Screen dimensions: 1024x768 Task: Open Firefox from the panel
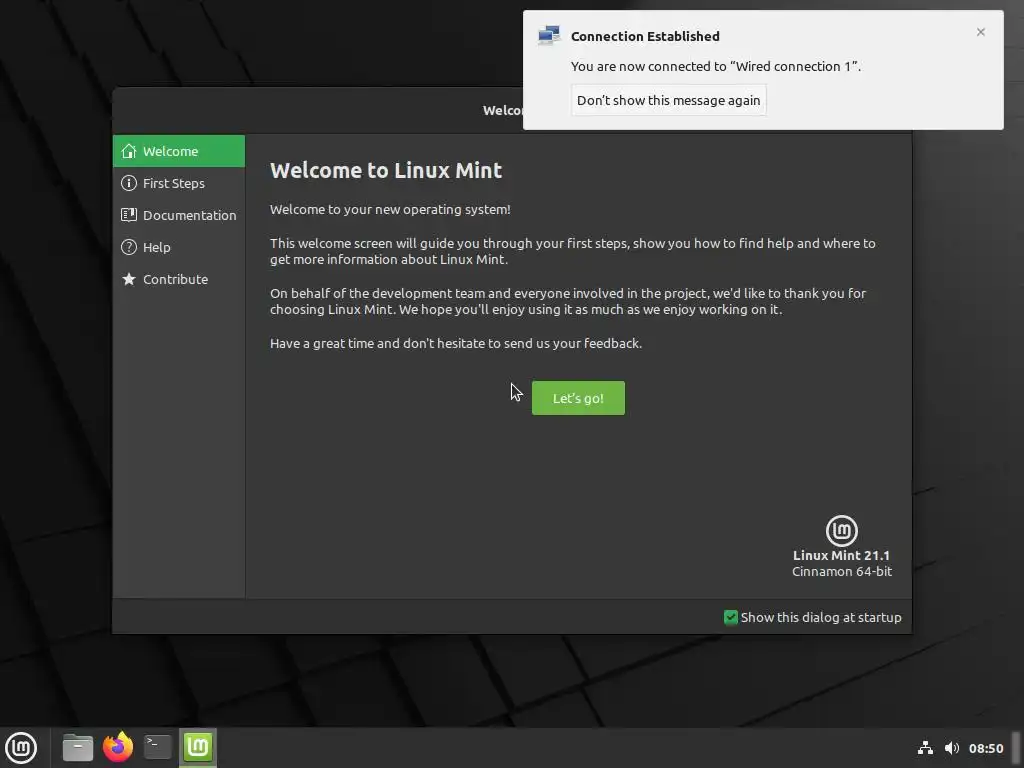(118, 748)
